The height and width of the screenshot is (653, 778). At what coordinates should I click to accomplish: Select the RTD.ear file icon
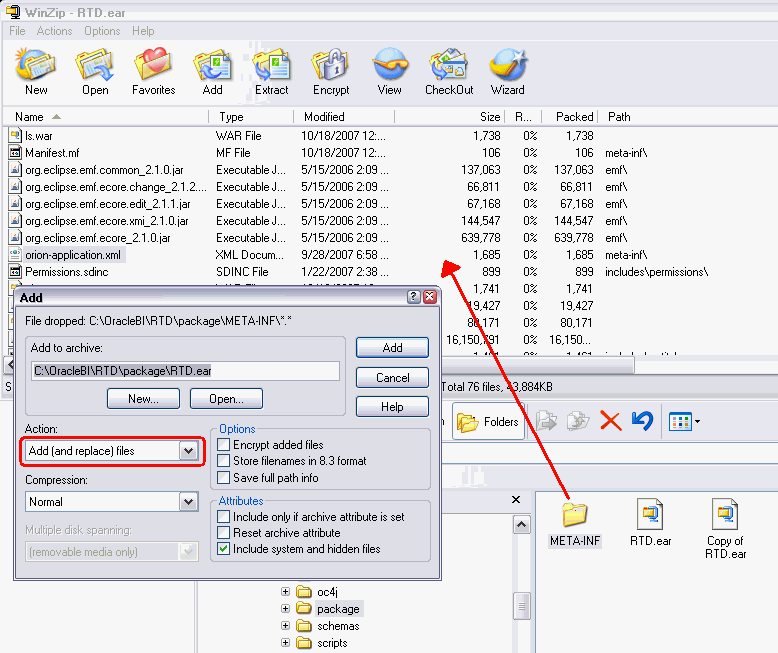coord(650,514)
